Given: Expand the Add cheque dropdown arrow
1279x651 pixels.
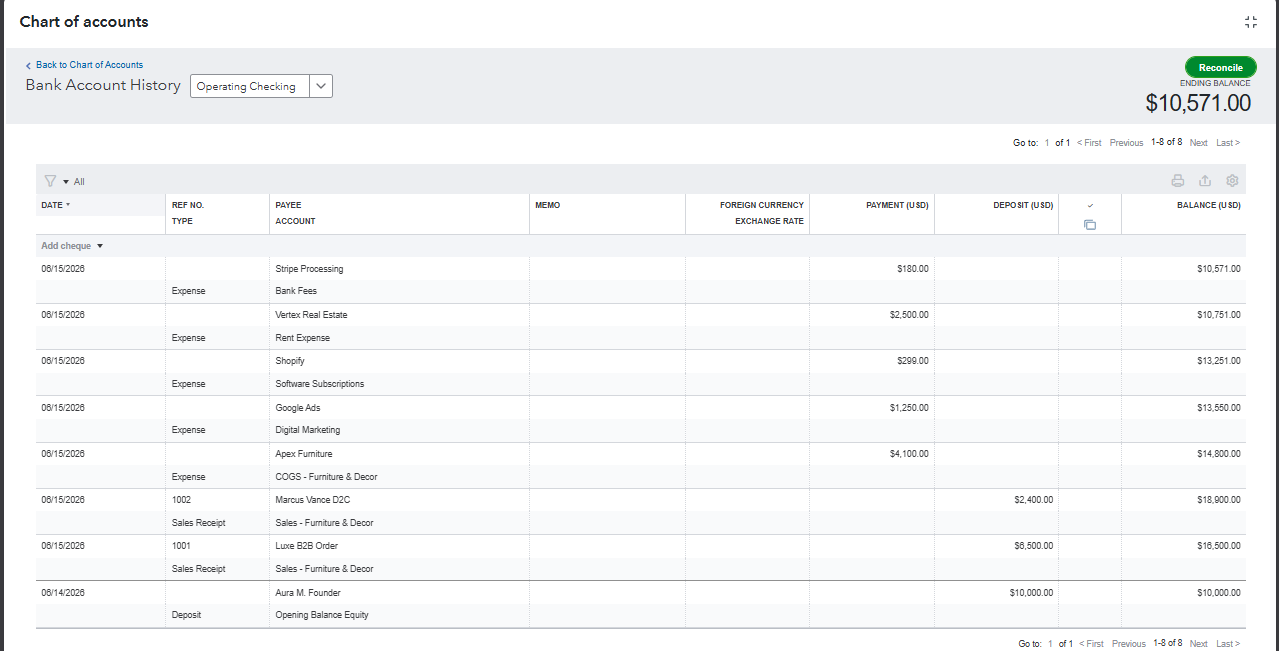Looking at the screenshot, I should coord(100,246).
